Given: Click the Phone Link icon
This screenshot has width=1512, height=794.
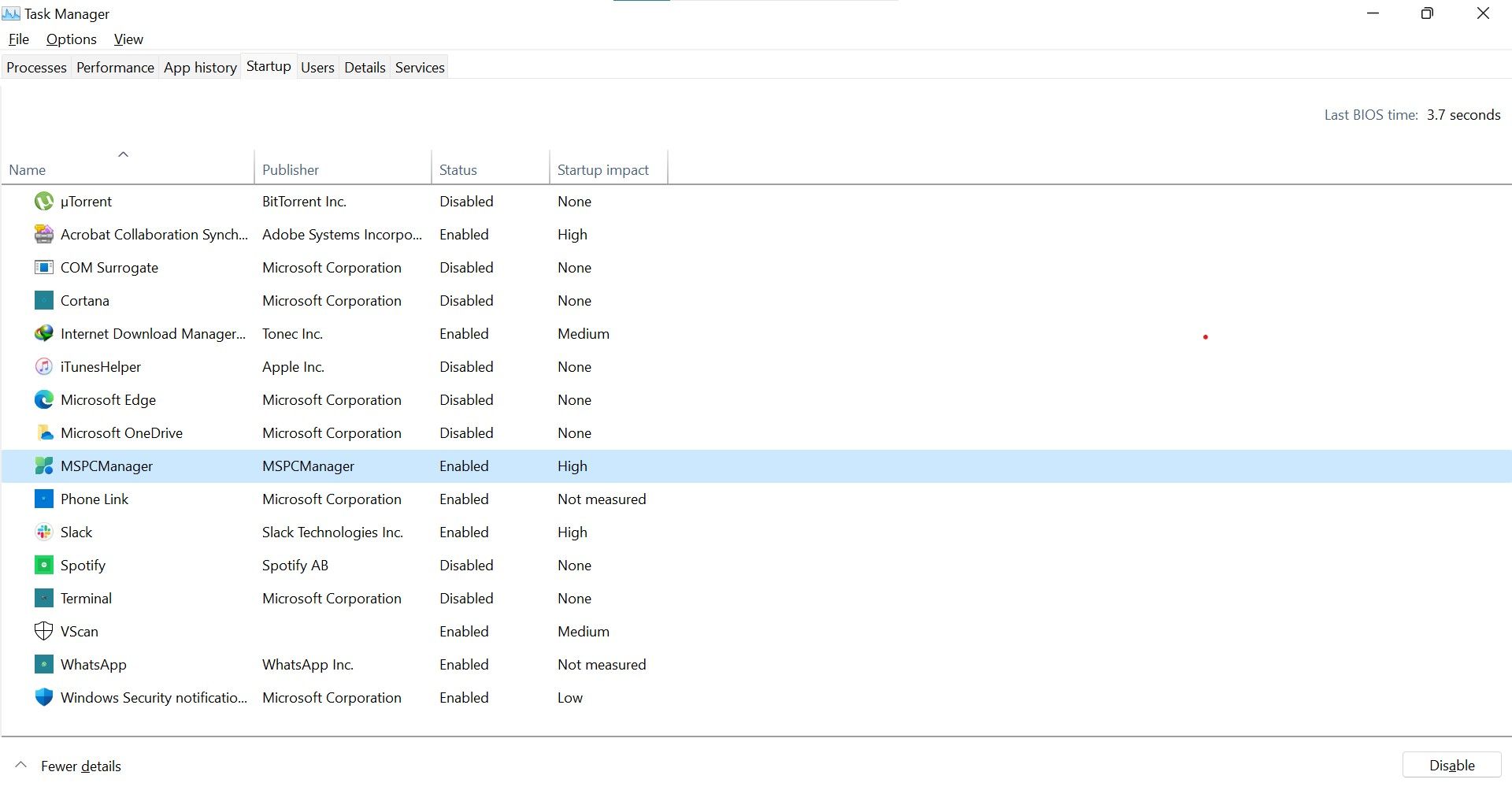Looking at the screenshot, I should (x=44, y=499).
